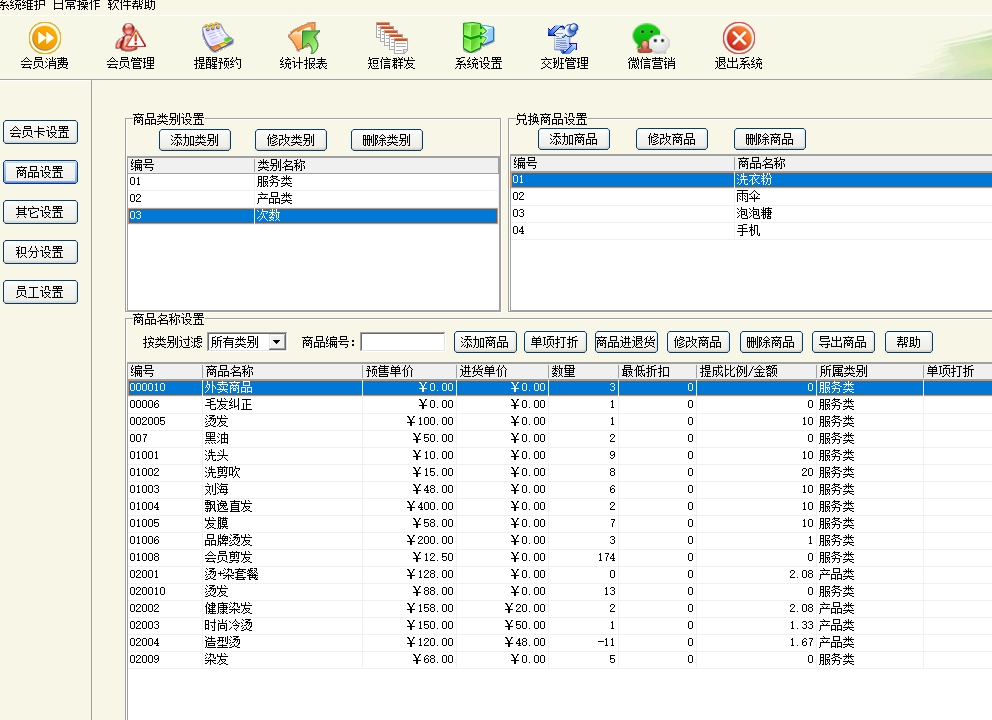Screen dimensions: 992x720
Task: Click the 退出系统 exit icon
Action: click(x=738, y=40)
